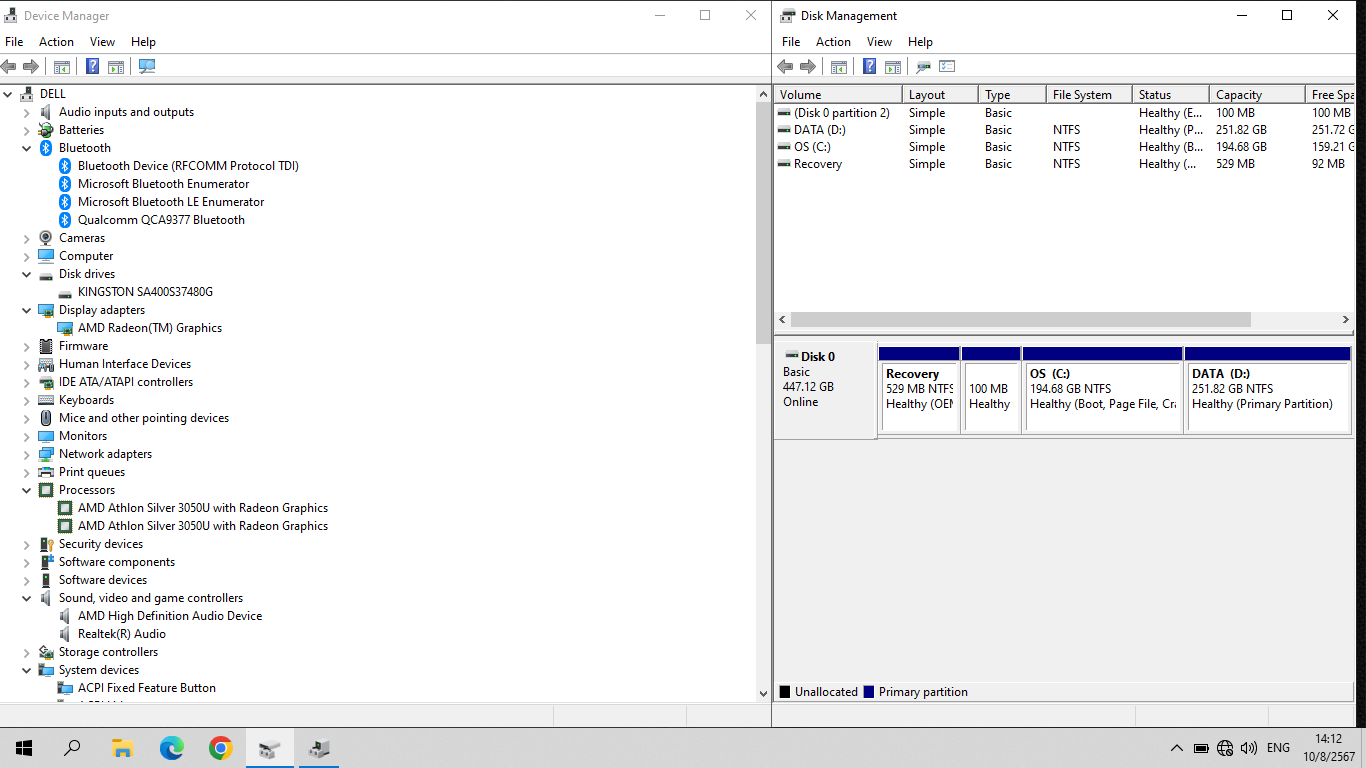Click the disk refresh icon in Disk Management toolbar
The height and width of the screenshot is (768, 1366).
(x=923, y=67)
